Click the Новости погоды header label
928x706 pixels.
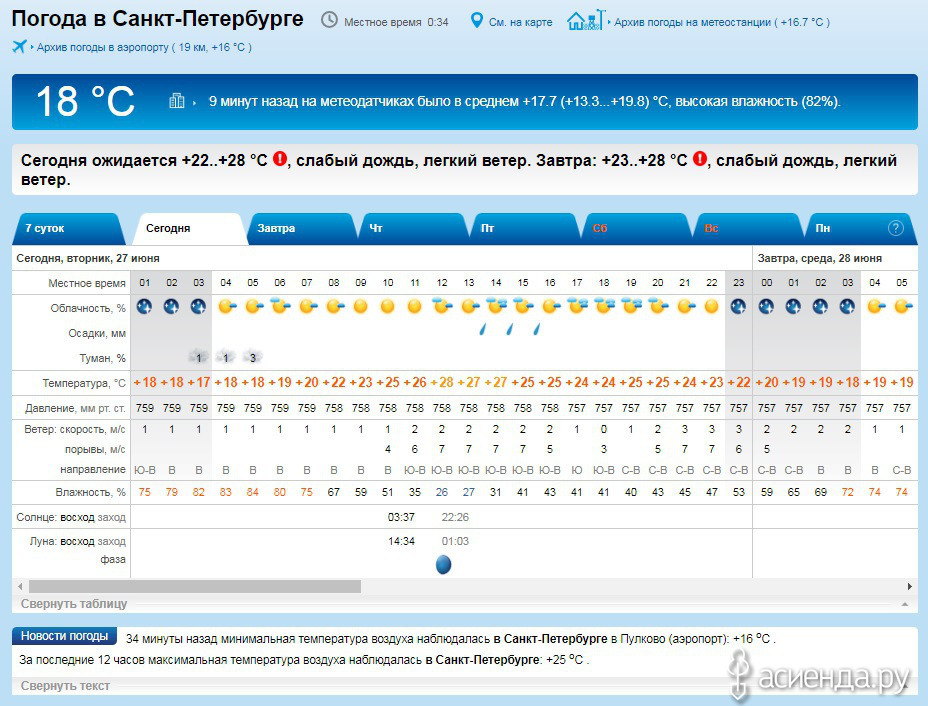point(64,637)
